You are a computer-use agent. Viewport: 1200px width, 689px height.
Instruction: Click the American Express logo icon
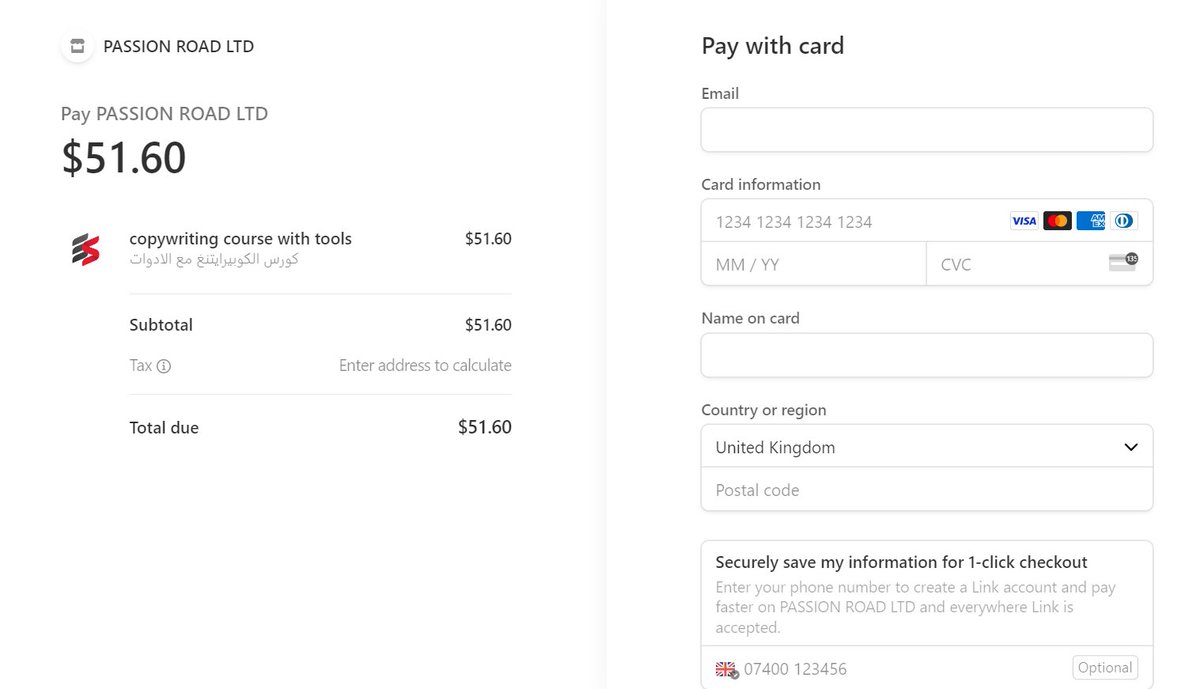click(x=1091, y=221)
